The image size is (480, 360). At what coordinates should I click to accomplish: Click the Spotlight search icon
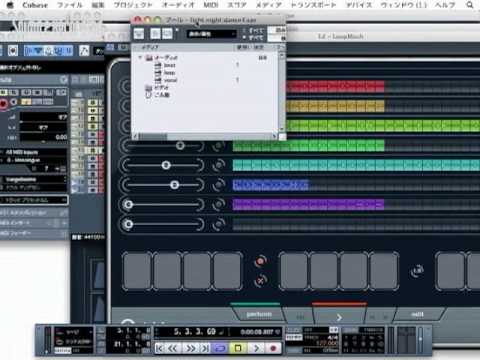(470, 5)
